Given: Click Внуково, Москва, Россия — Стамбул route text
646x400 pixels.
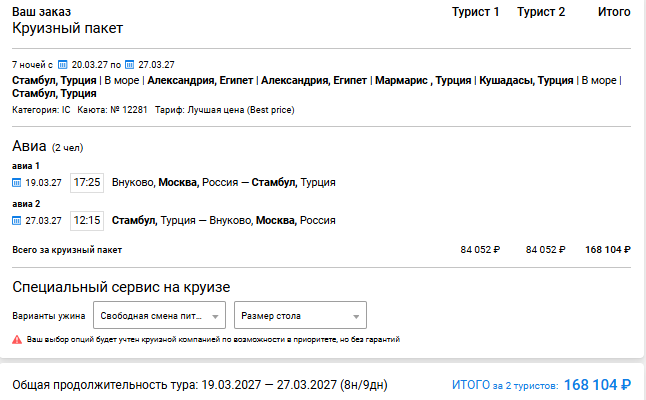Looking at the screenshot, I should [x=224, y=182].
